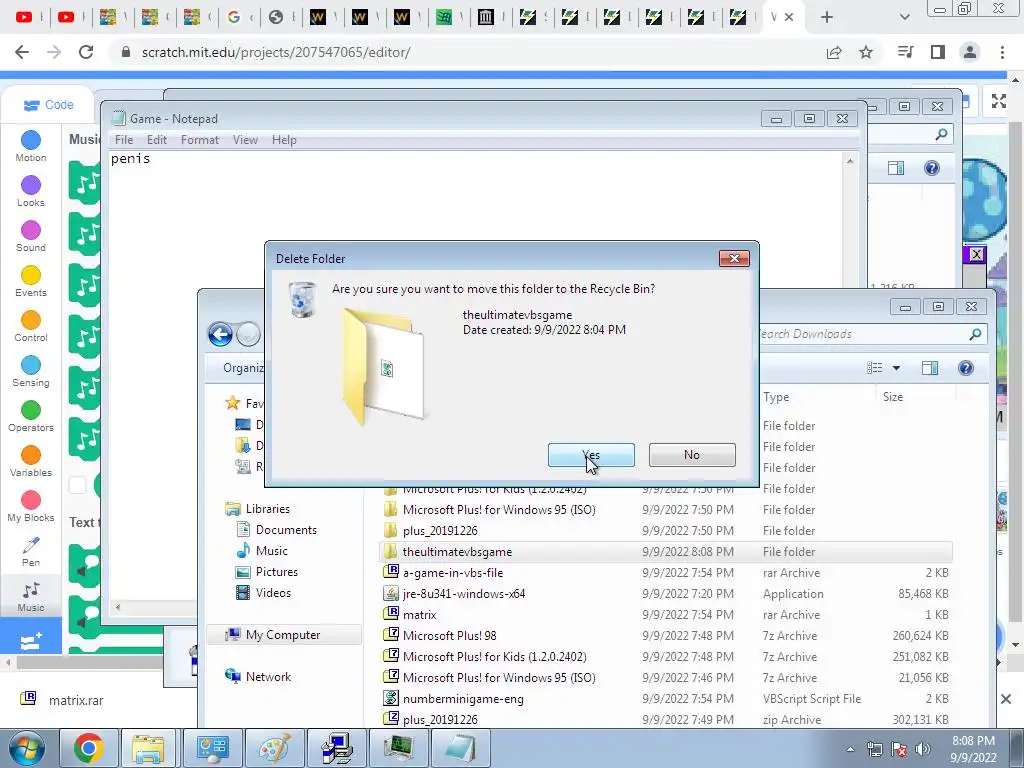Confirm deletion with the Yes button
Image resolution: width=1024 pixels, height=768 pixels.
coord(591,455)
